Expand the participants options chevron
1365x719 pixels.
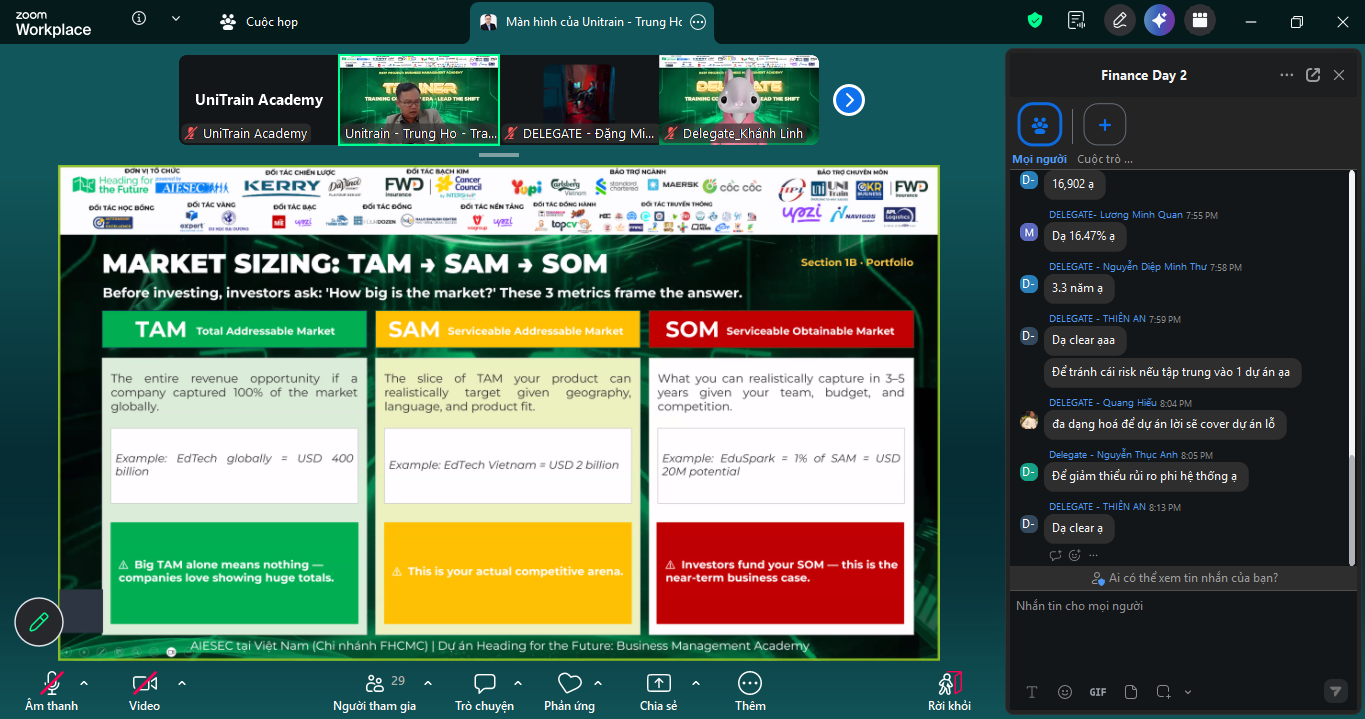tap(428, 683)
